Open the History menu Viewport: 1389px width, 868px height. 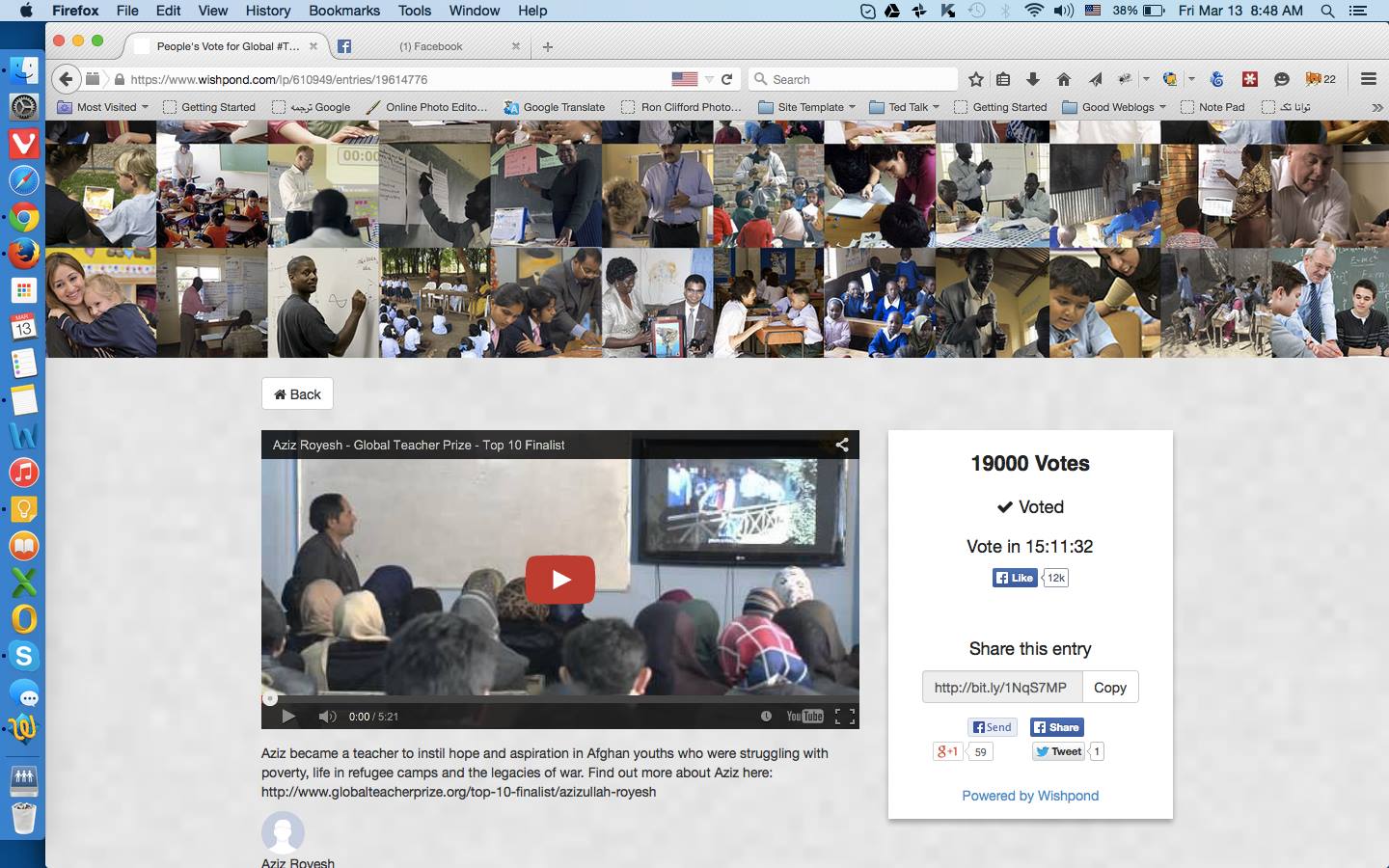[267, 11]
